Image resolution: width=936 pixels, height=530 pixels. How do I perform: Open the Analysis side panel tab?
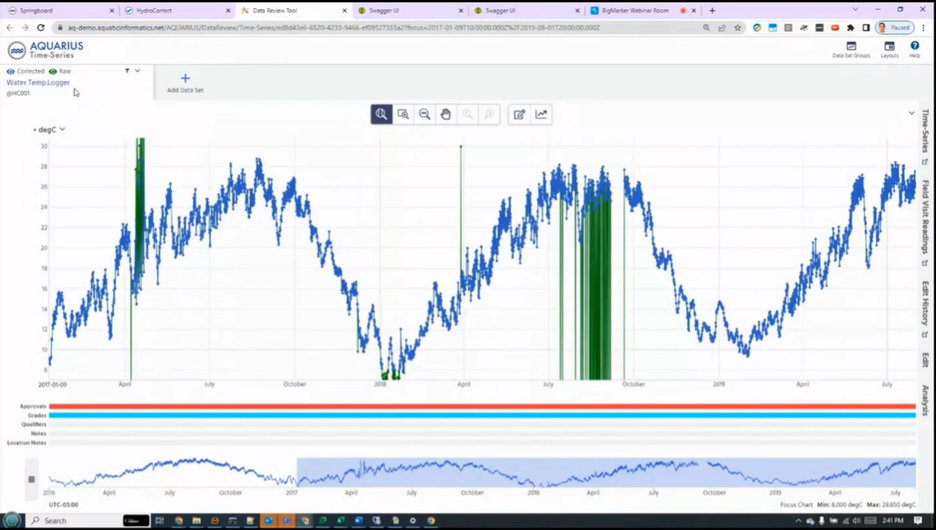(925, 400)
